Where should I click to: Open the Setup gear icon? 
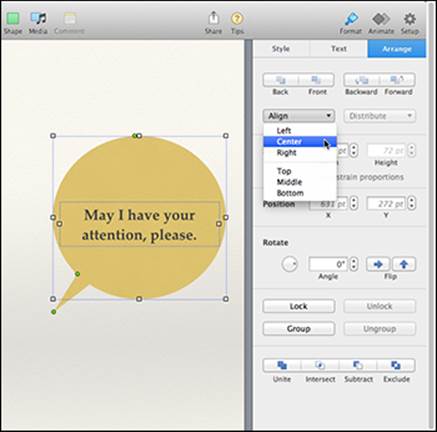click(410, 19)
